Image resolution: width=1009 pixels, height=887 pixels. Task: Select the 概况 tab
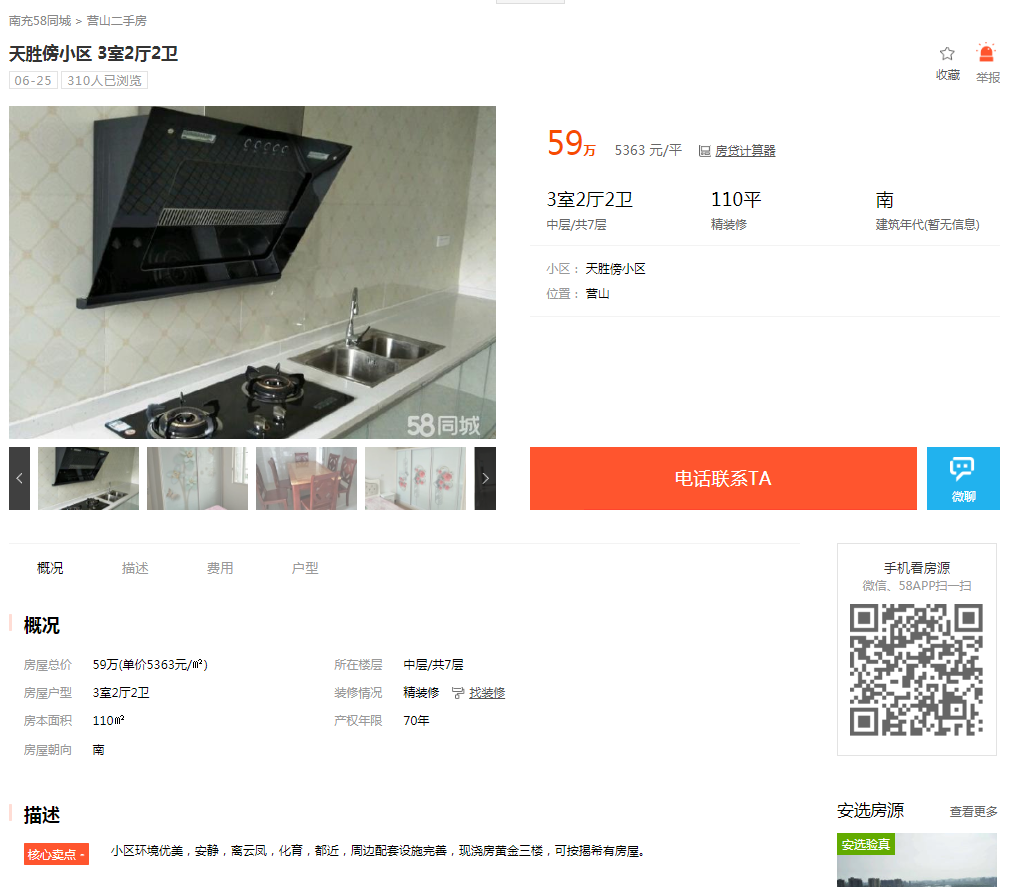point(50,568)
